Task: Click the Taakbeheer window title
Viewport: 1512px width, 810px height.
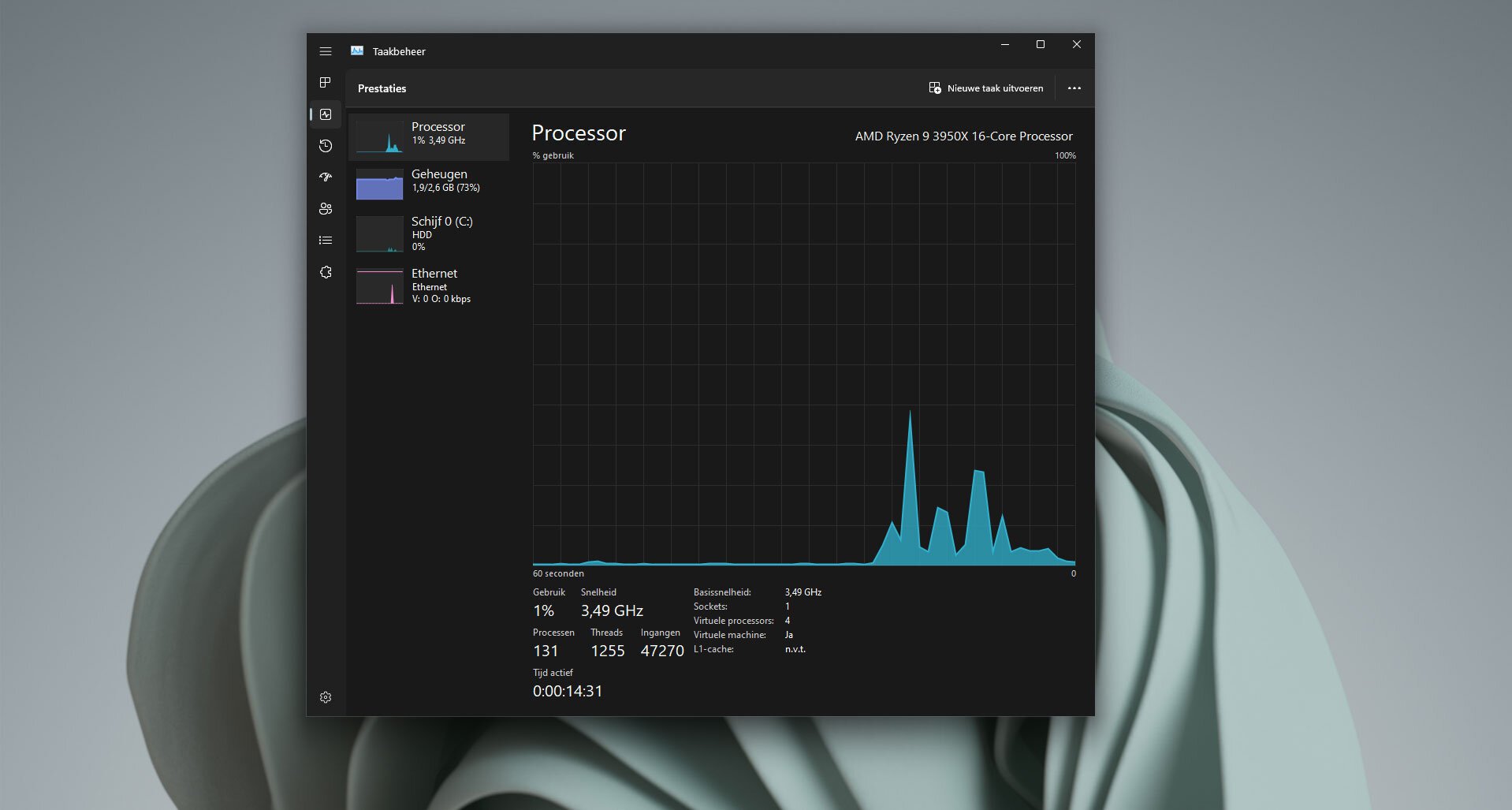Action: (x=399, y=51)
